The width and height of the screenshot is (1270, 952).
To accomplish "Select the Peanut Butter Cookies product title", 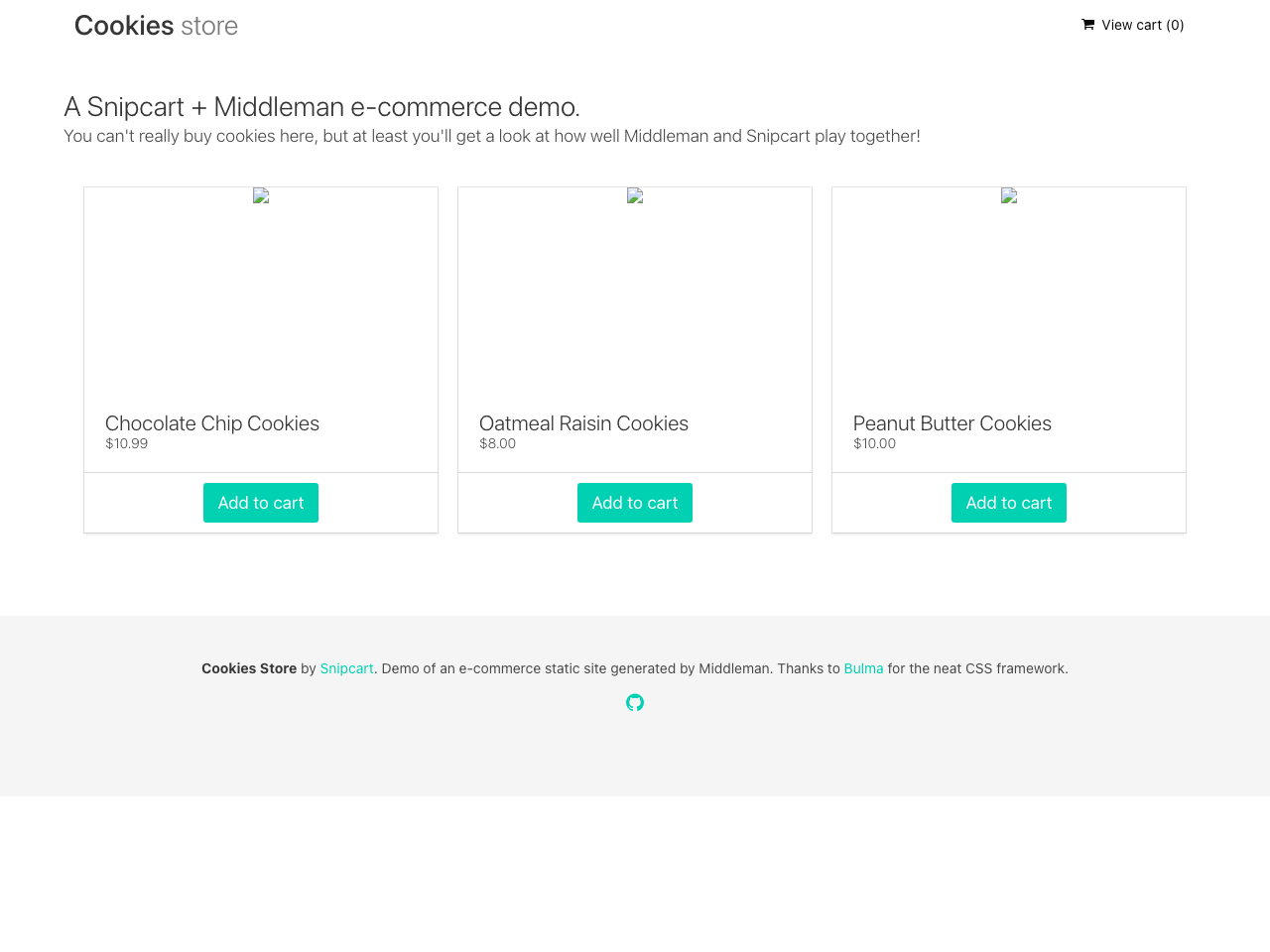I will (952, 423).
